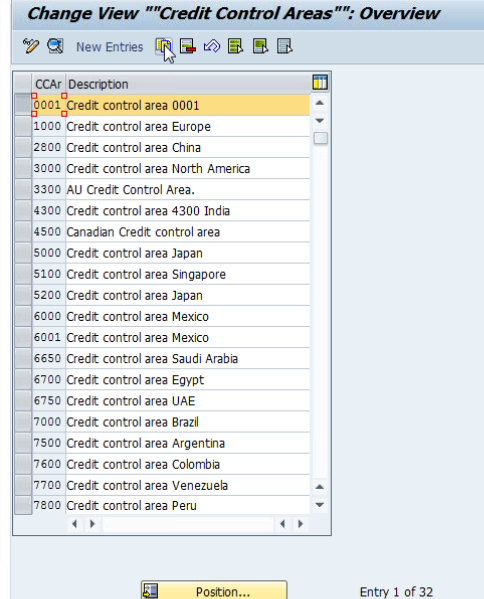Click the Details magnifier icon

tap(55, 46)
